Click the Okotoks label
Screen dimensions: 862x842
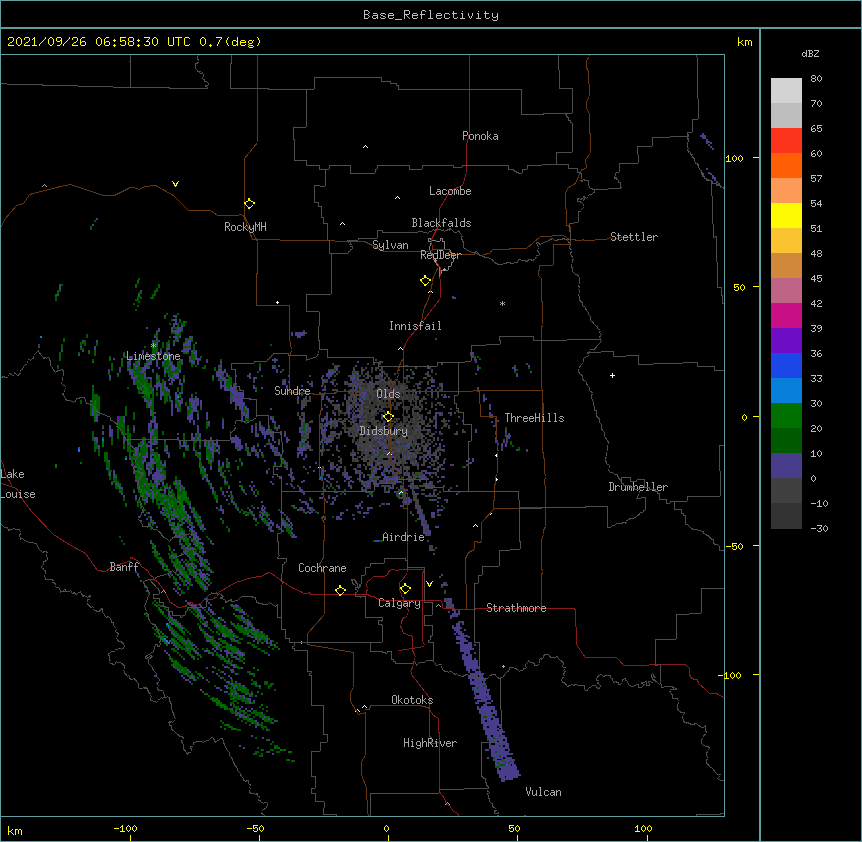[x=412, y=700]
